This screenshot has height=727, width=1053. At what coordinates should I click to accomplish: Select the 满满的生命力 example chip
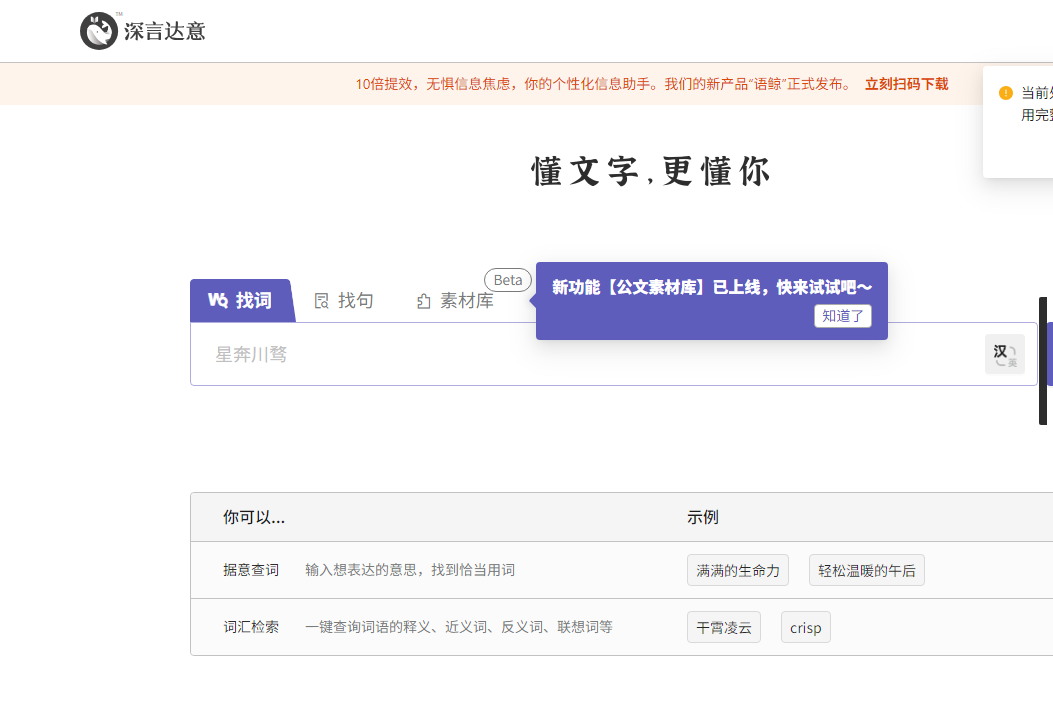(737, 570)
